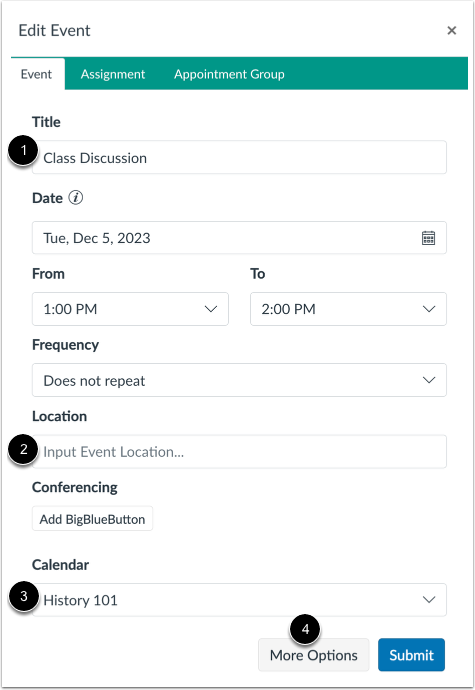Open the From time dropdown

tap(130, 309)
